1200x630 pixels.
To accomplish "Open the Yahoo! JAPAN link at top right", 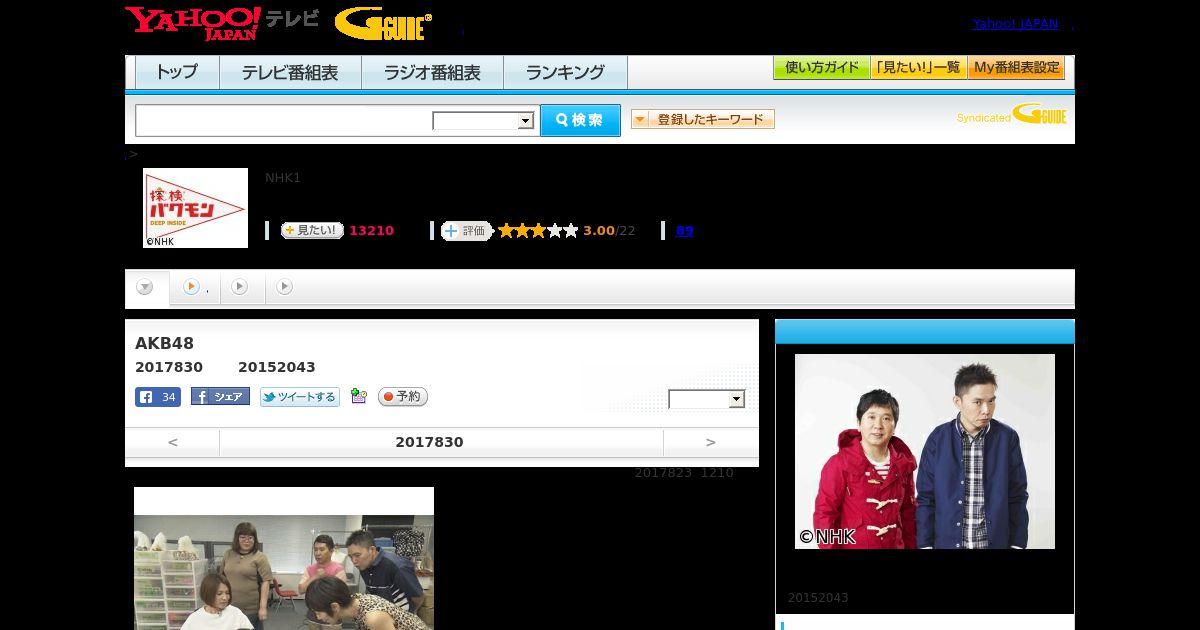I will [x=1015, y=24].
